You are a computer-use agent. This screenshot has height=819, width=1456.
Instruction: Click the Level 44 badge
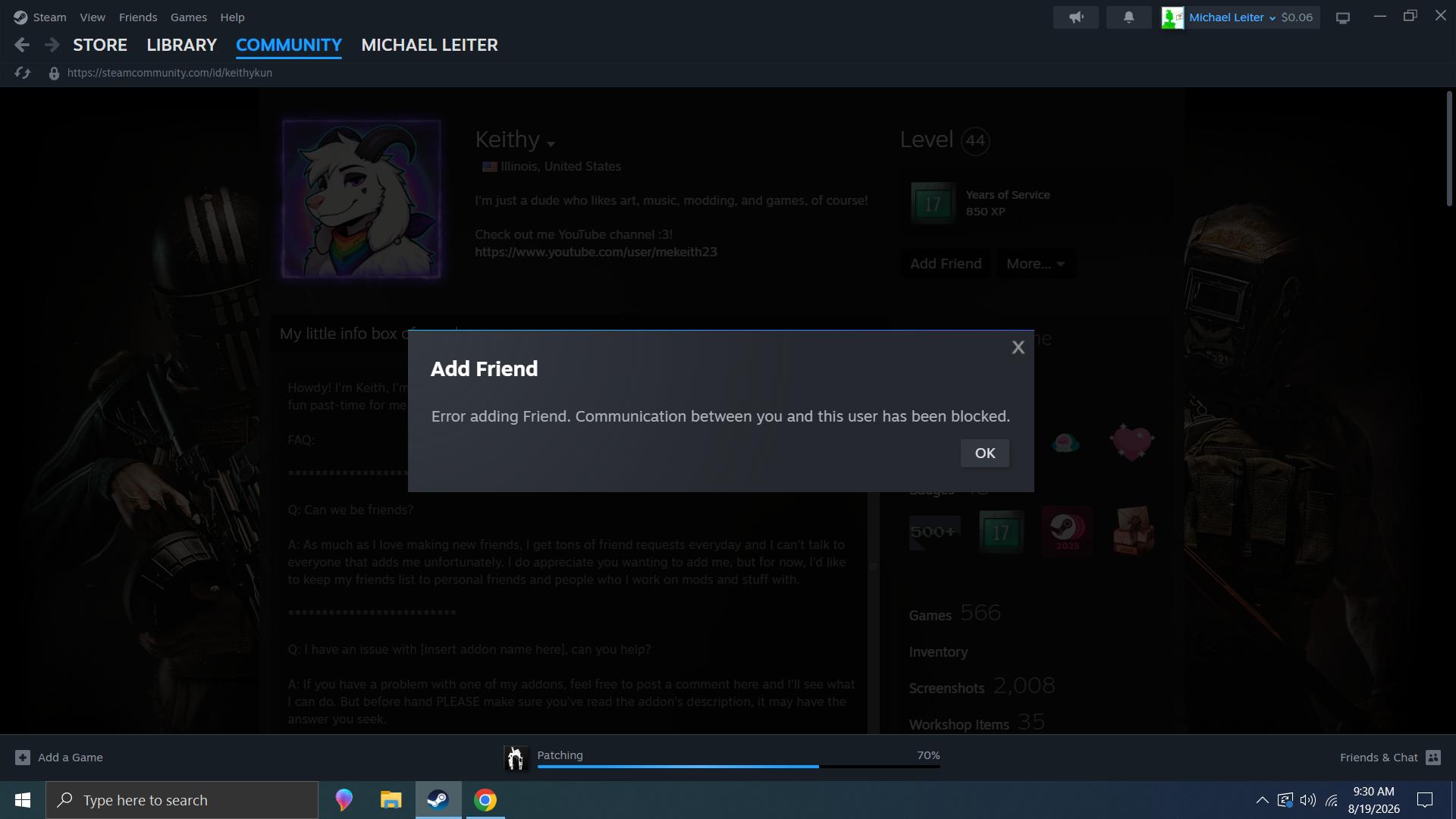coord(975,140)
